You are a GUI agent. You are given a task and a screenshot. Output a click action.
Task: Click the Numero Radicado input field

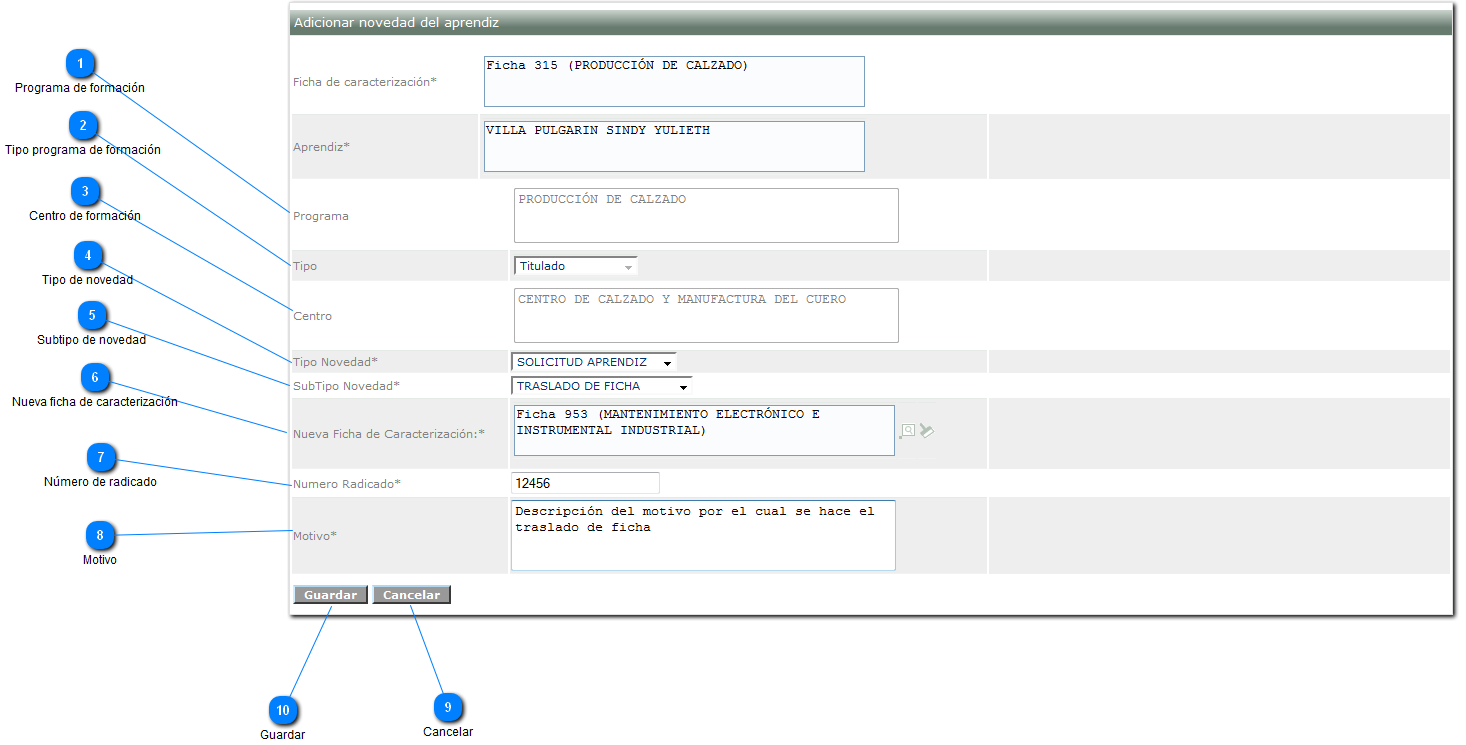pos(585,483)
